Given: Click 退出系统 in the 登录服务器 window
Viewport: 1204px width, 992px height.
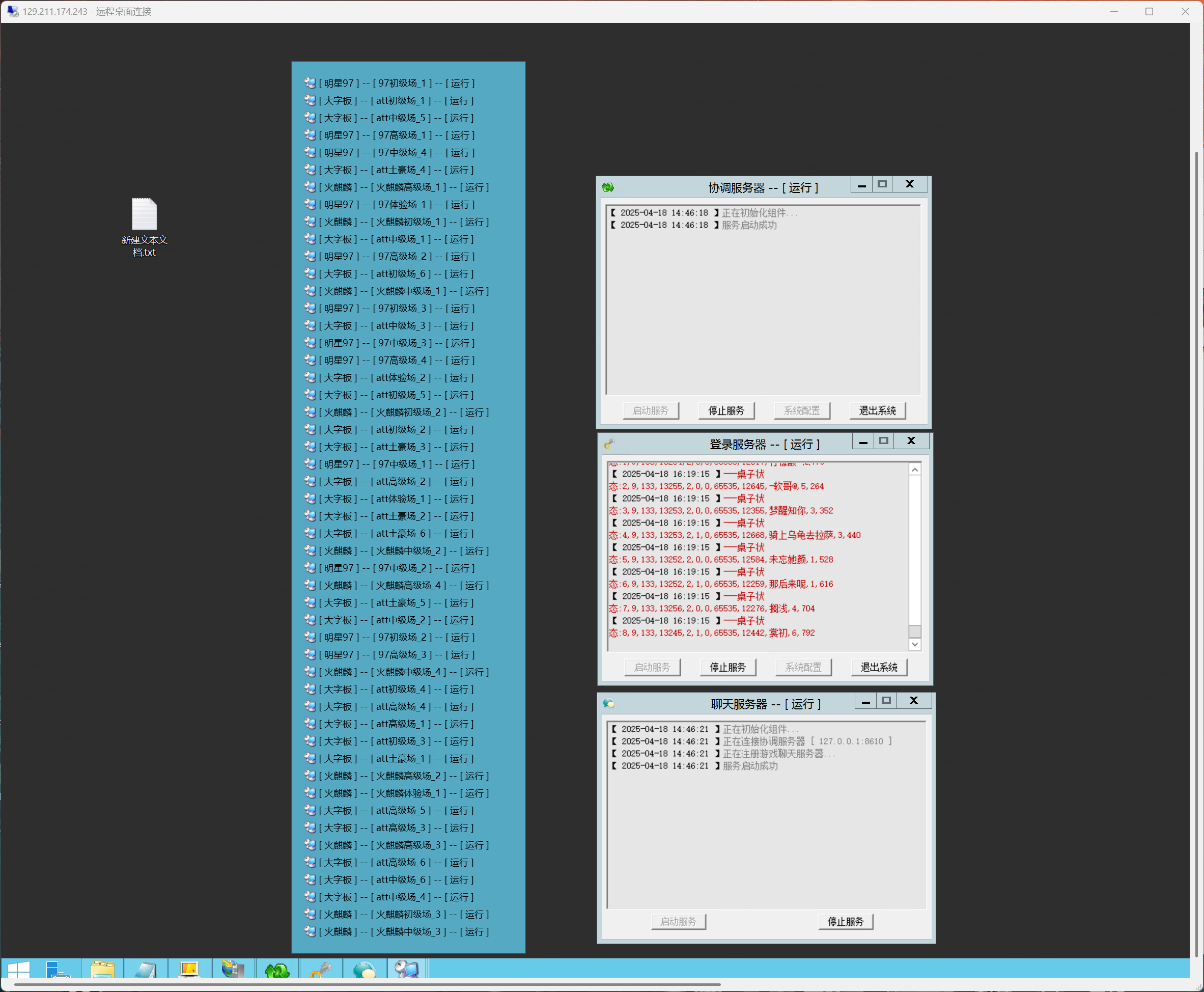Looking at the screenshot, I should [x=879, y=667].
